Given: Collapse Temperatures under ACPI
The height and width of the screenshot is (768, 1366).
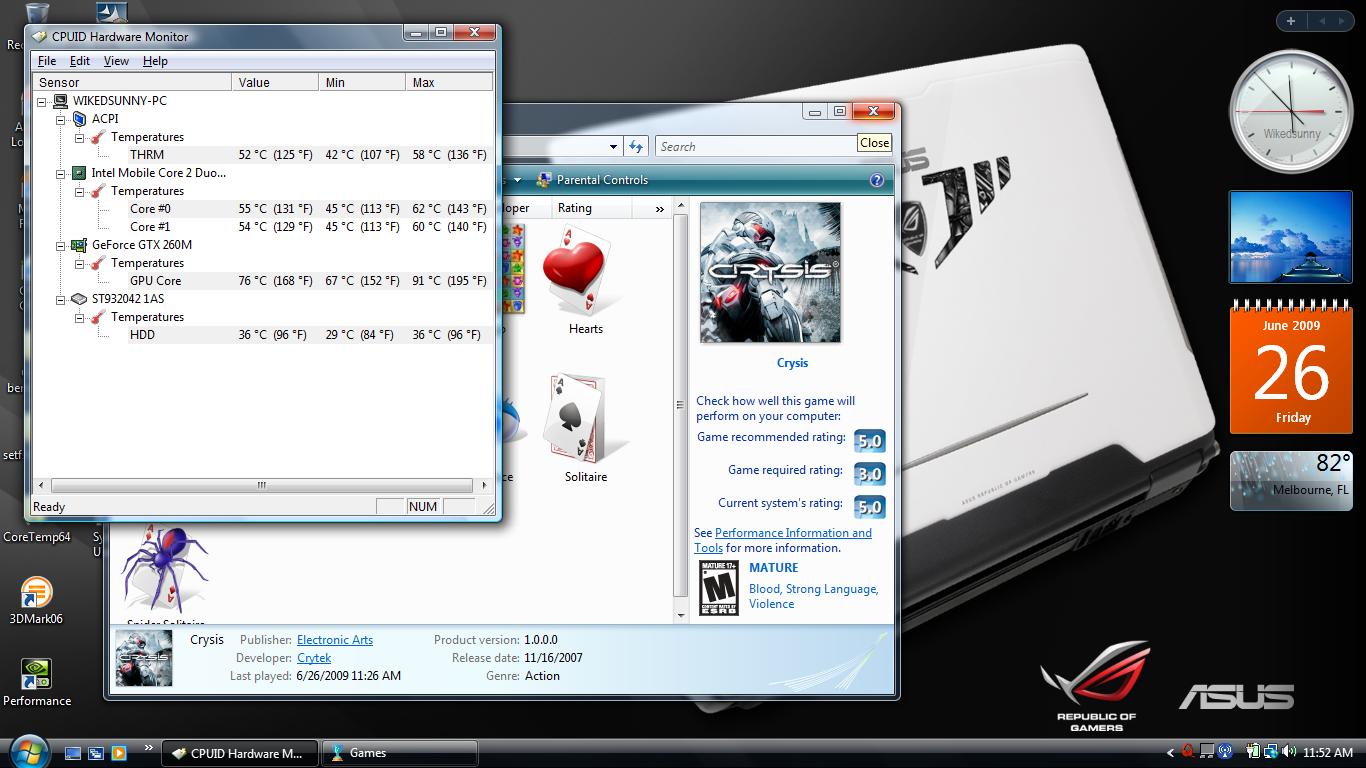Looking at the screenshot, I should coord(79,137).
